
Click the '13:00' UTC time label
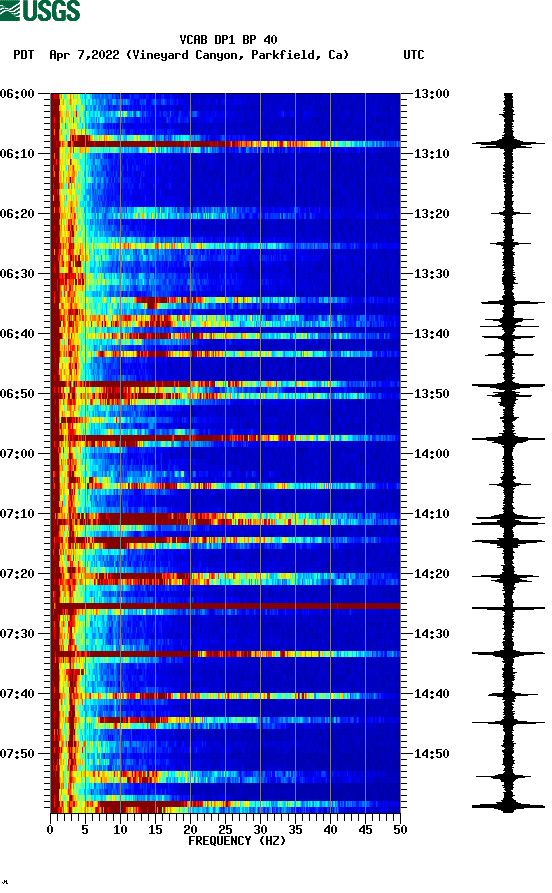(431, 93)
